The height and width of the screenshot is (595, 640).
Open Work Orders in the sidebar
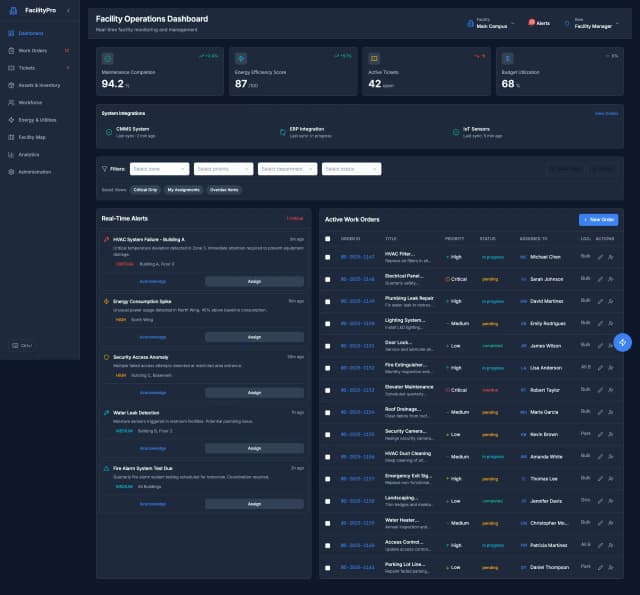[x=32, y=50]
